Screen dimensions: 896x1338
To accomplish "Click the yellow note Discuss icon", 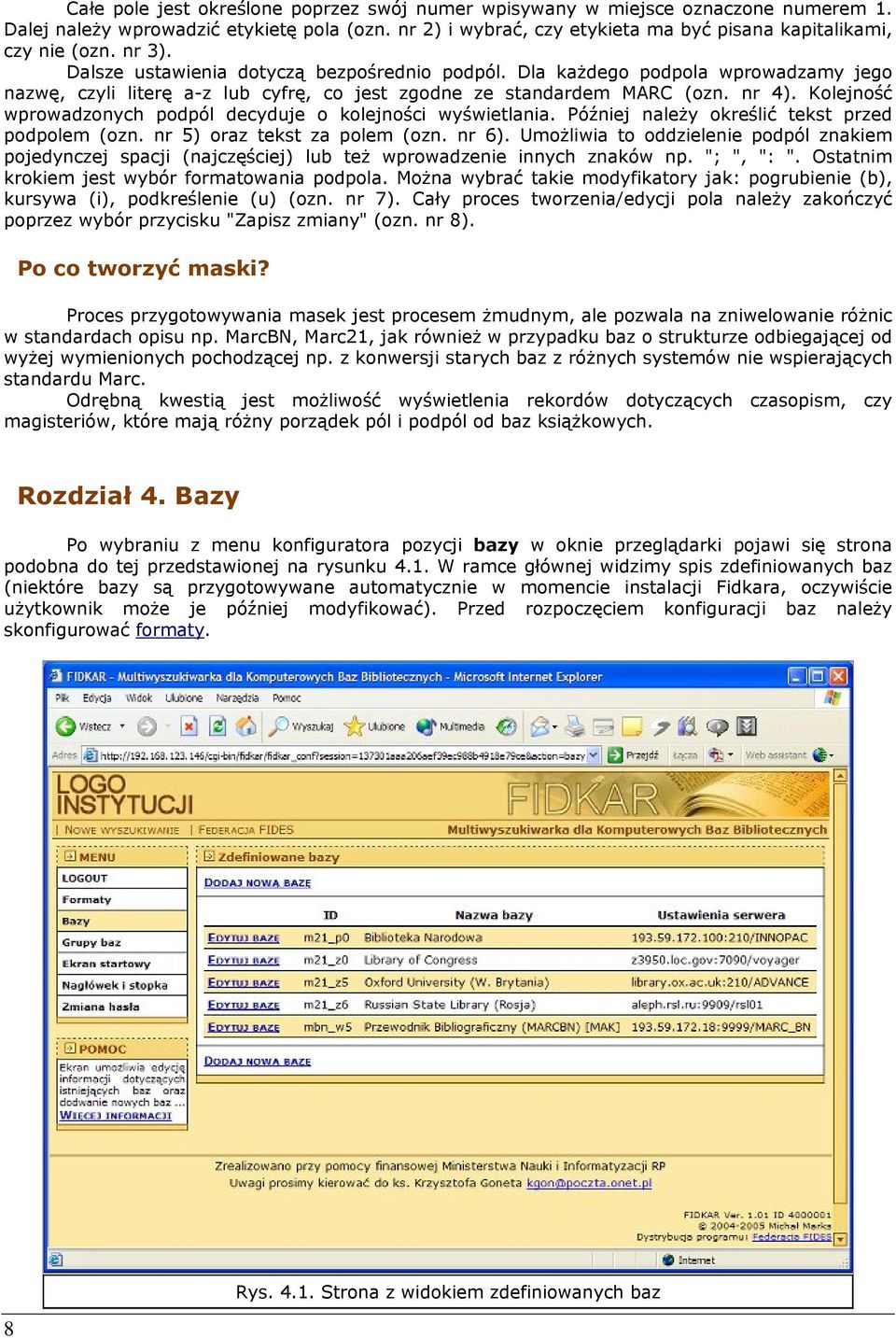I will click(632, 726).
